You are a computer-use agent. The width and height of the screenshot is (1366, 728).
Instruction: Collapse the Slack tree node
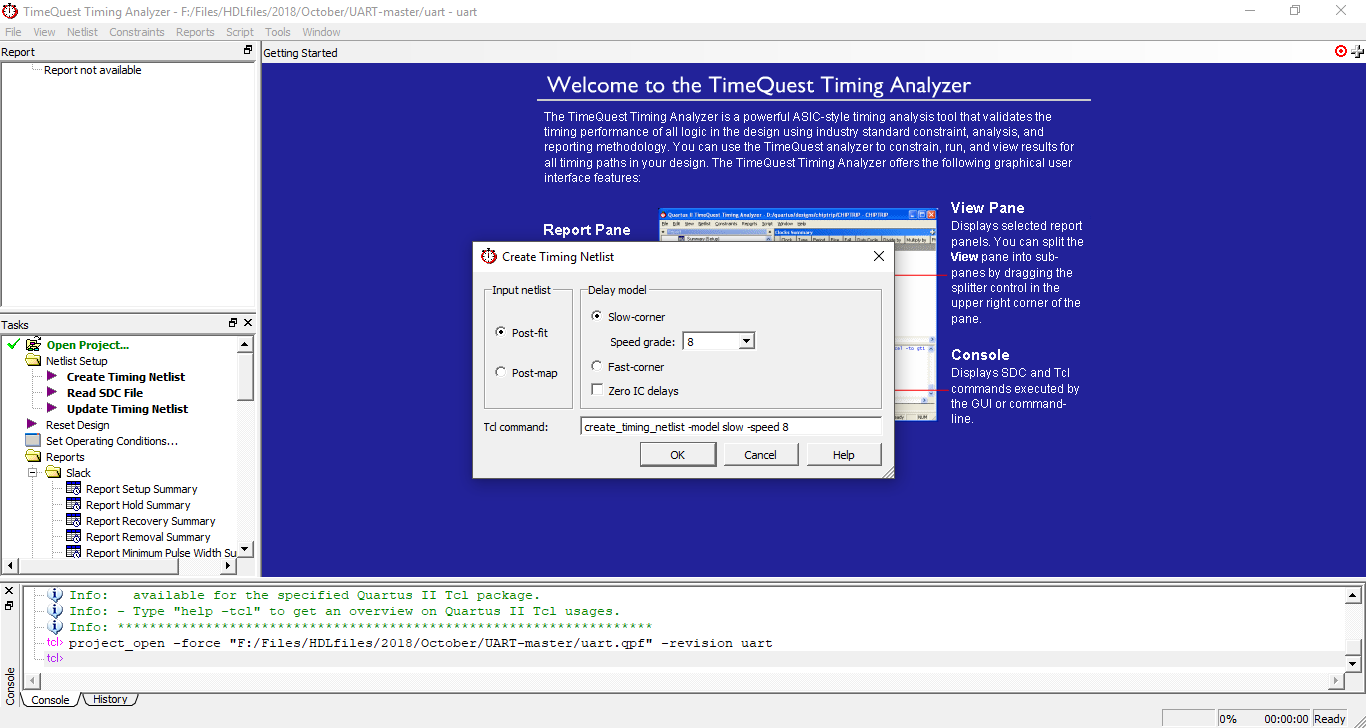tap(31, 473)
